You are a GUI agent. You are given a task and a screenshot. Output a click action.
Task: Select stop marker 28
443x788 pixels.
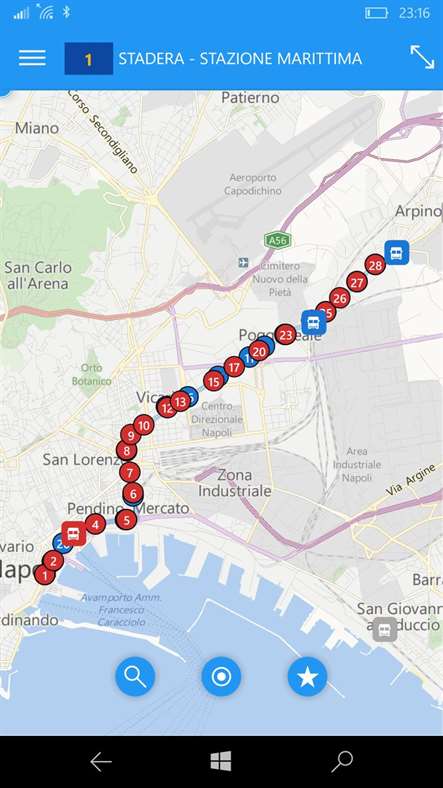pos(375,265)
